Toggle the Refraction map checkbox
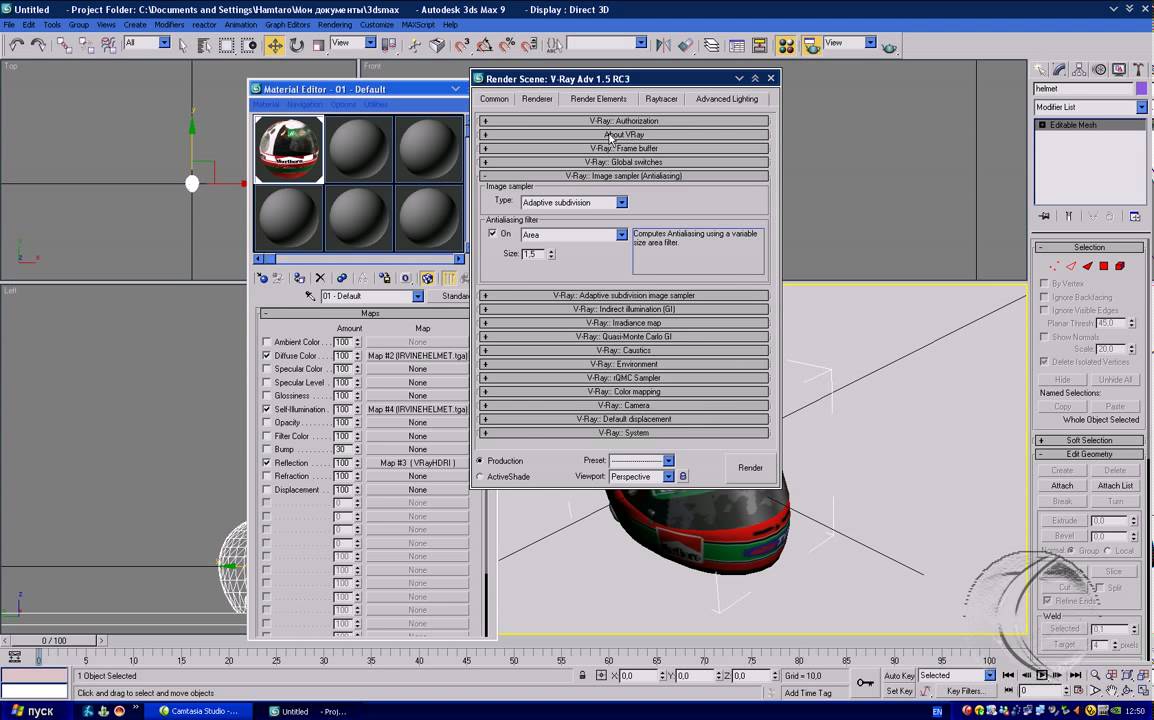This screenshot has width=1154, height=720. (266, 476)
